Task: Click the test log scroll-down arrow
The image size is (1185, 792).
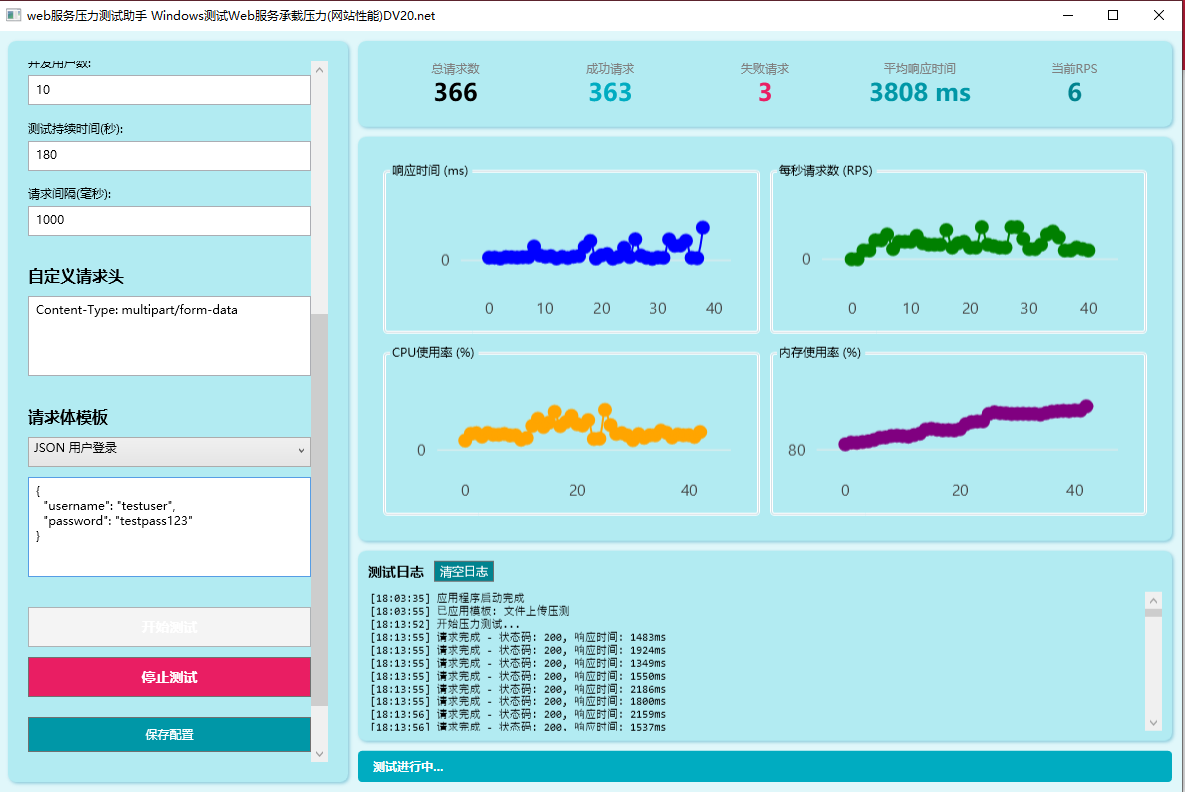Action: (1153, 722)
